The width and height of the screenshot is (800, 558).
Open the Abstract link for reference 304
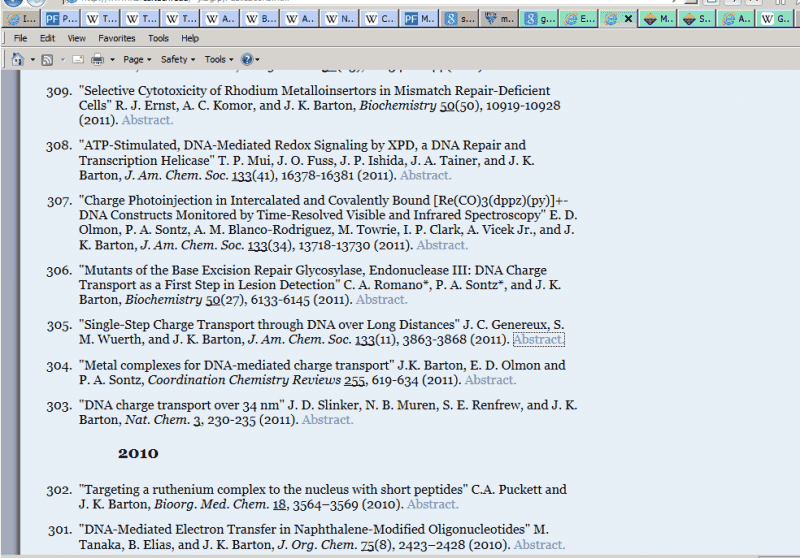tap(490, 380)
